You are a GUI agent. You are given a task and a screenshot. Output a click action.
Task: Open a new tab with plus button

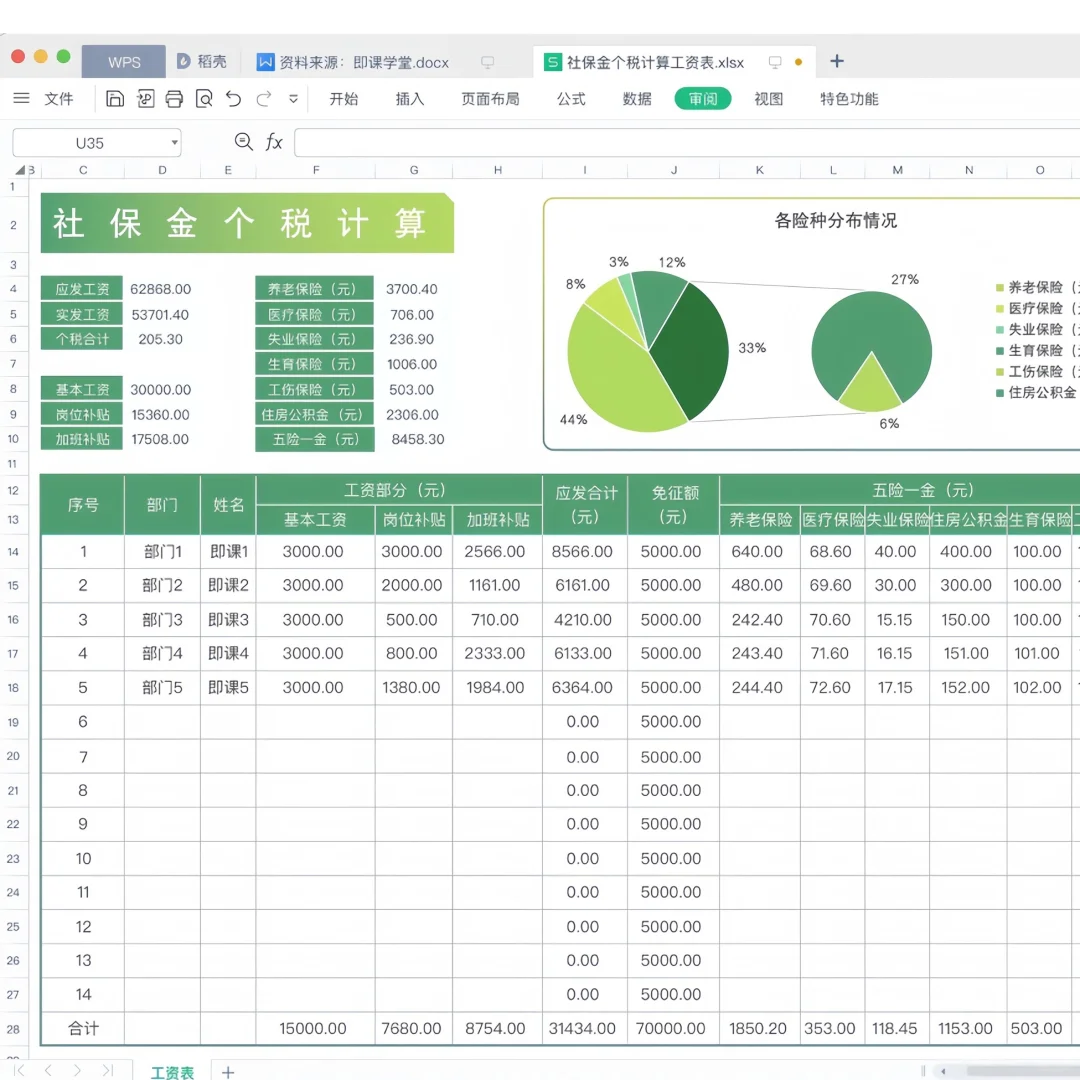click(x=837, y=61)
